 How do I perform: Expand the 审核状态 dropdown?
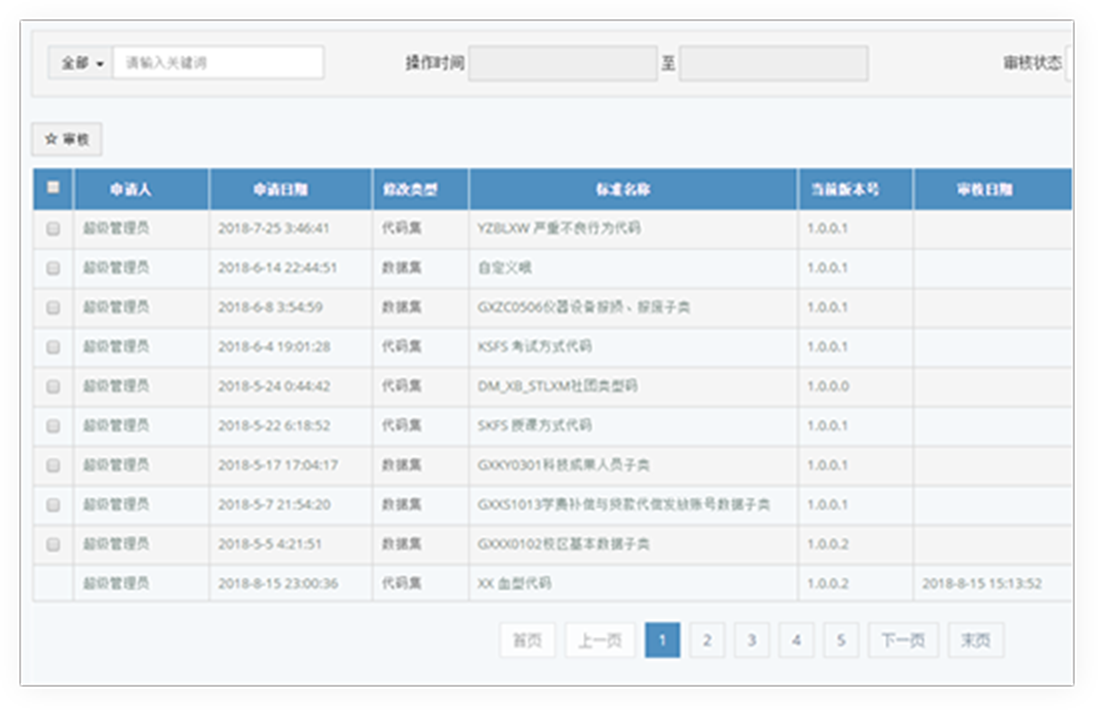(x=1068, y=63)
